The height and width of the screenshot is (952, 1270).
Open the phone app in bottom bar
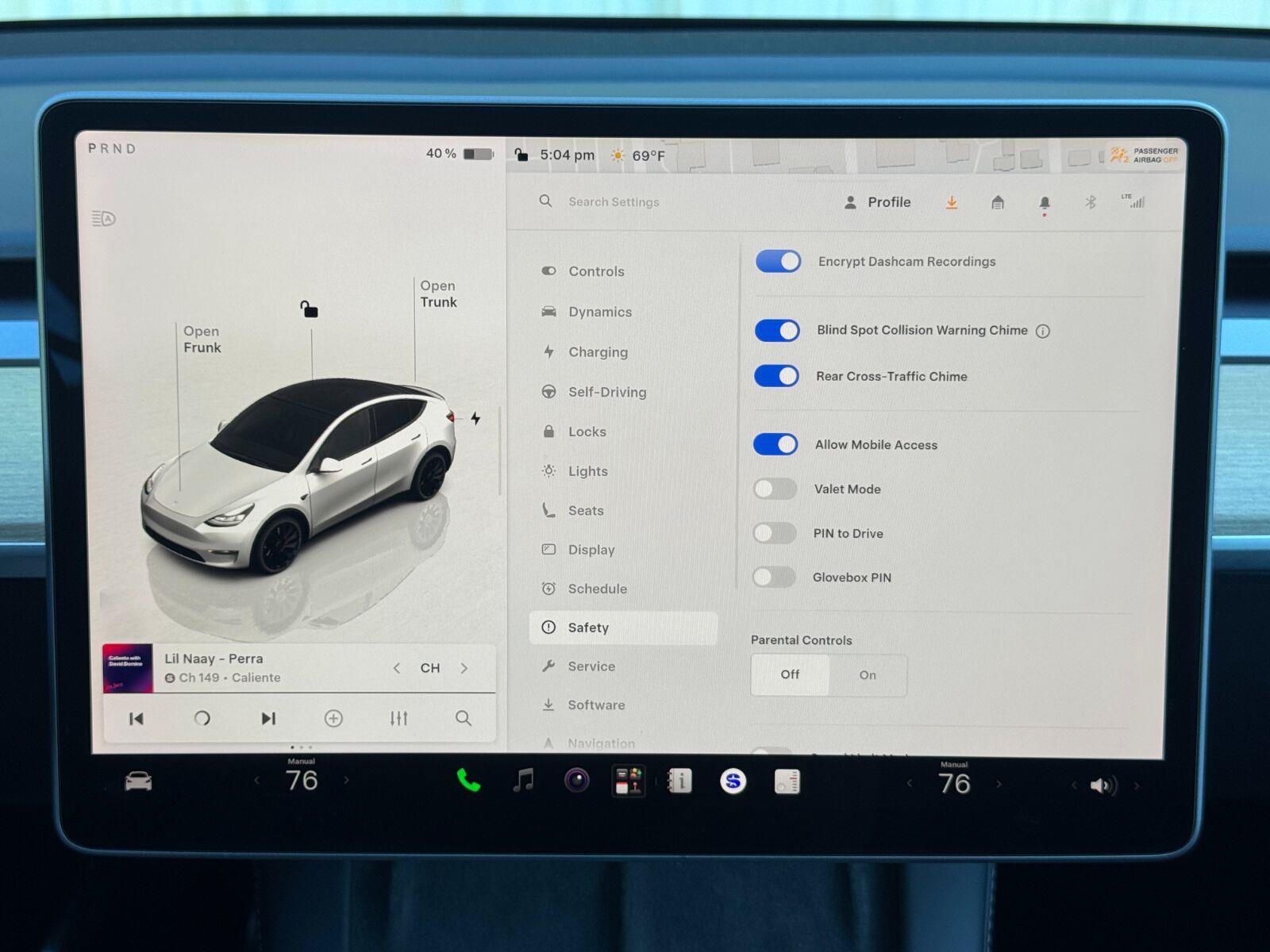[x=468, y=781]
